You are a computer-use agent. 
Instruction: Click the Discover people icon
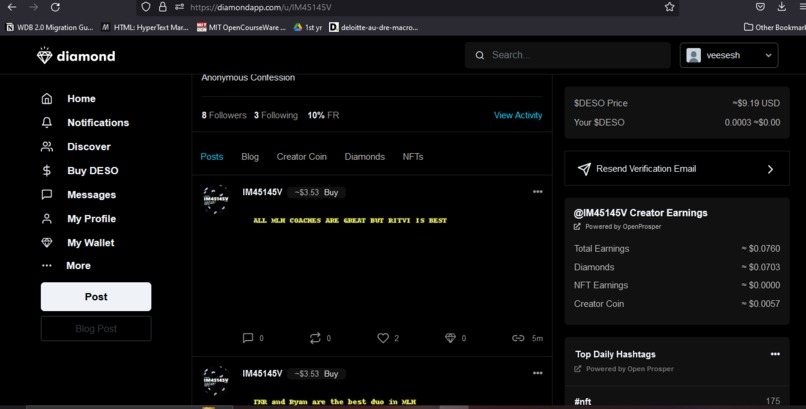[47, 146]
